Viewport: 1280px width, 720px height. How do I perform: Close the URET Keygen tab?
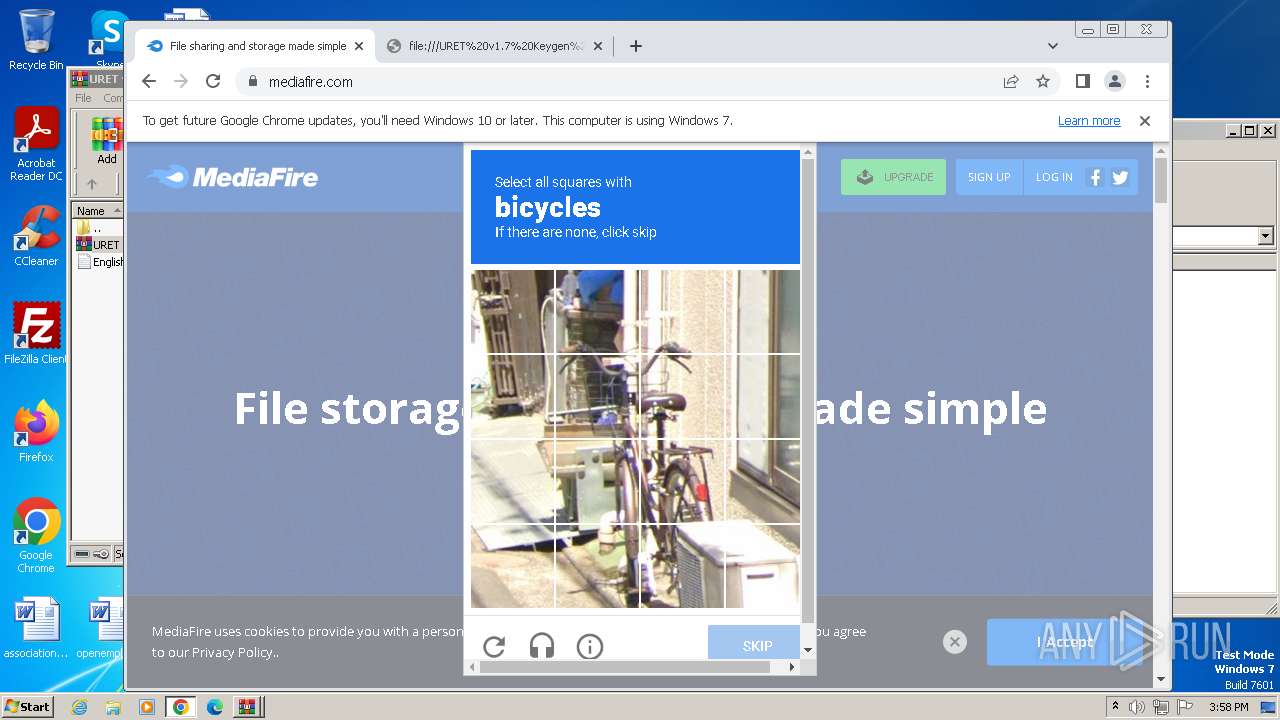598,46
